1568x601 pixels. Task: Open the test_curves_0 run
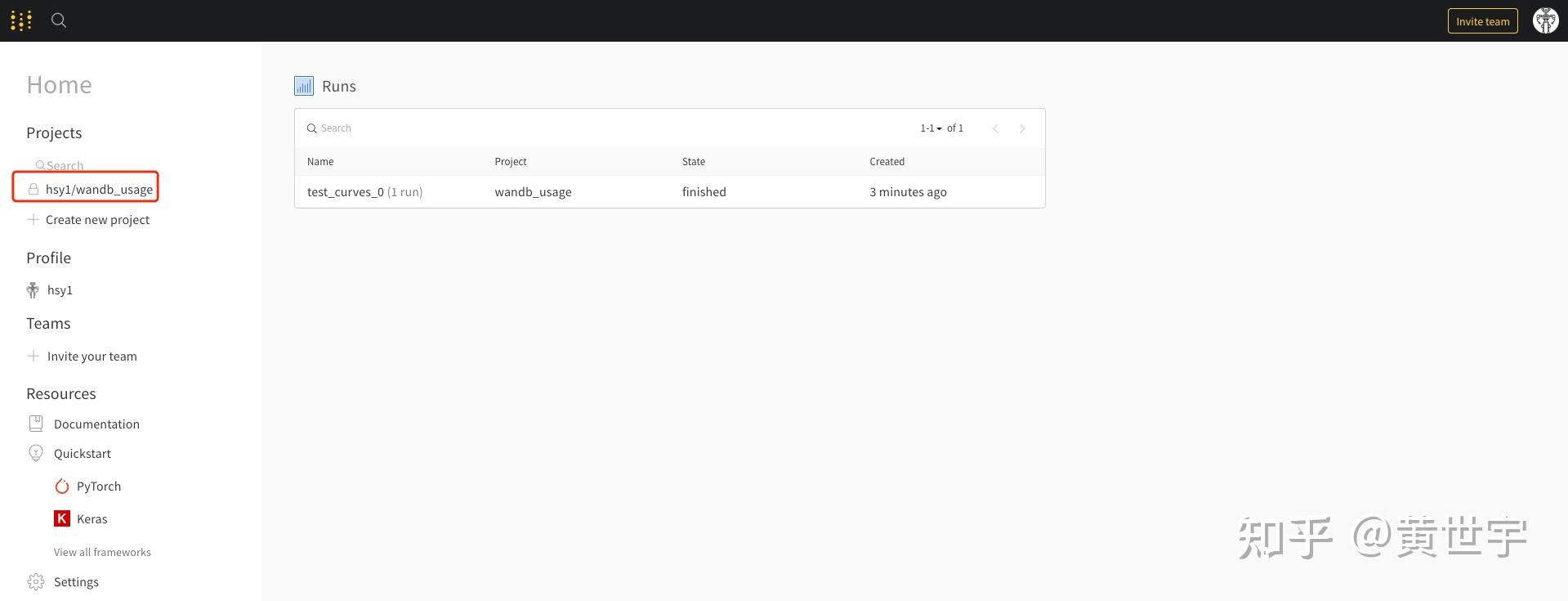(x=346, y=192)
